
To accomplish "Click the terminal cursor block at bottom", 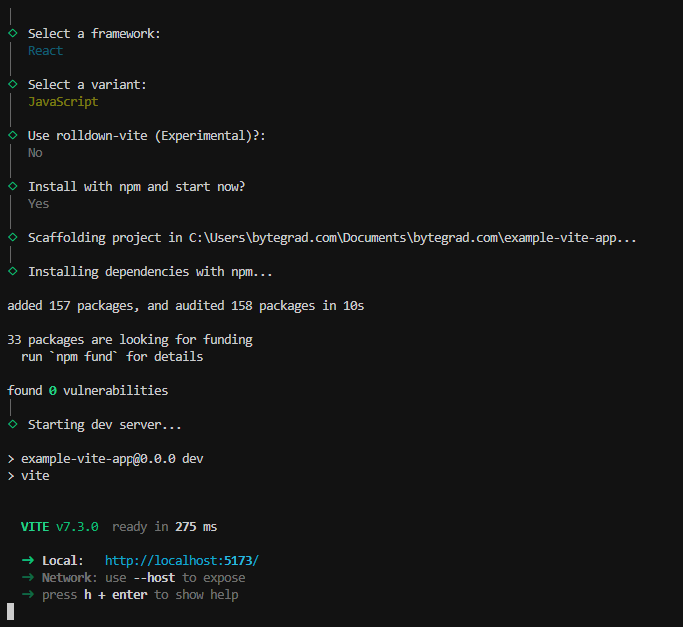I will (x=11, y=611).
